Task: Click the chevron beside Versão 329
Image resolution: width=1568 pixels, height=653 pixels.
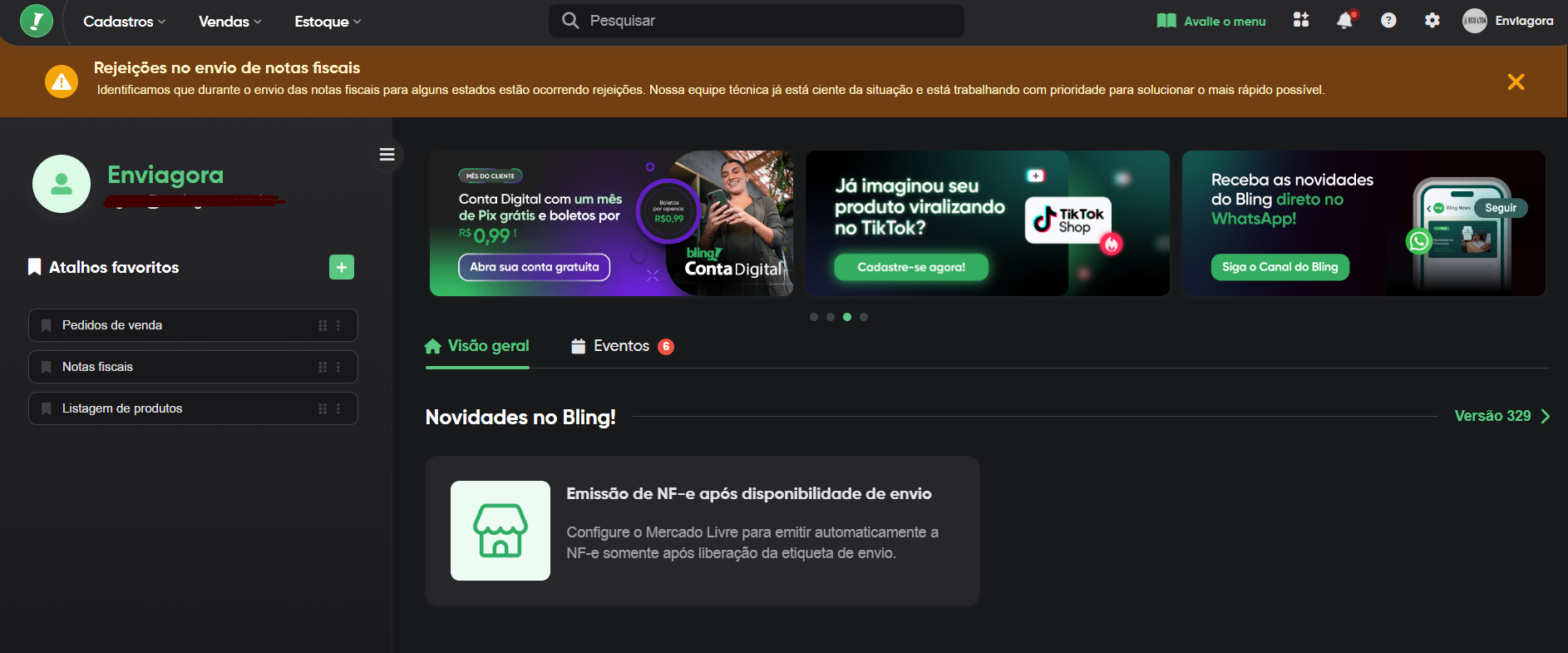Action: coord(1546,416)
